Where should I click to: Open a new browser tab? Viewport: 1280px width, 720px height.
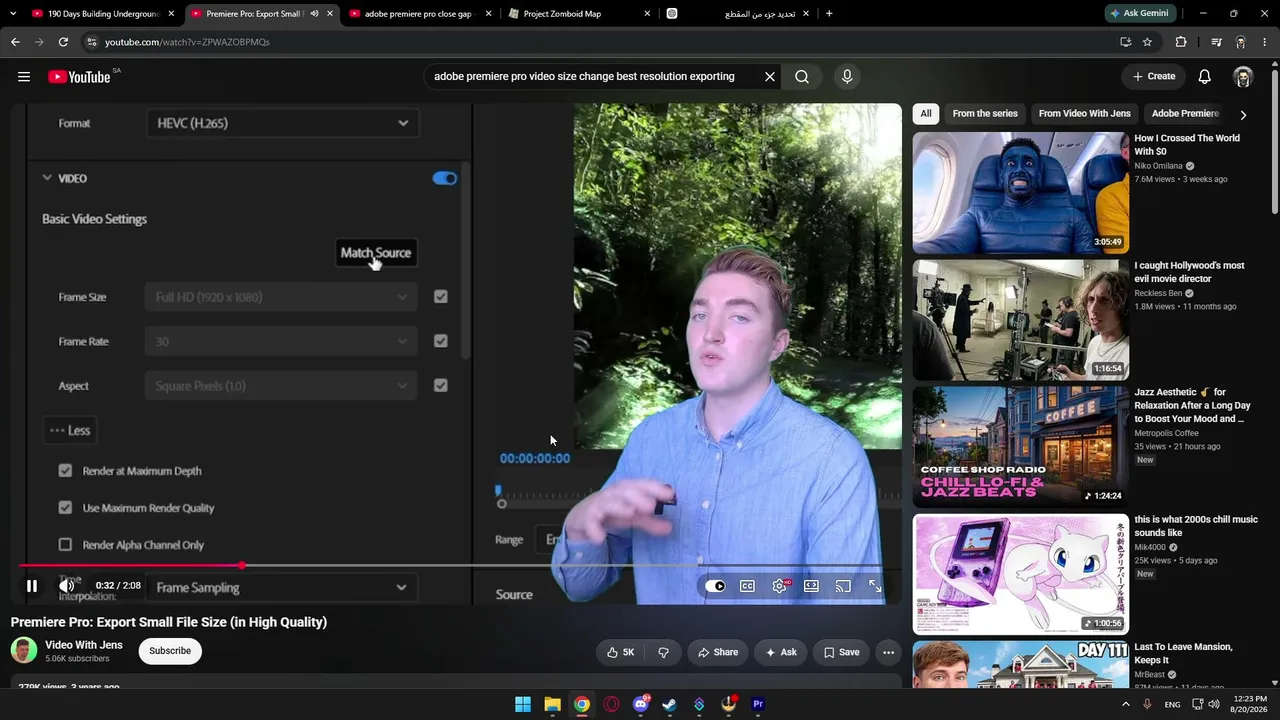(829, 14)
